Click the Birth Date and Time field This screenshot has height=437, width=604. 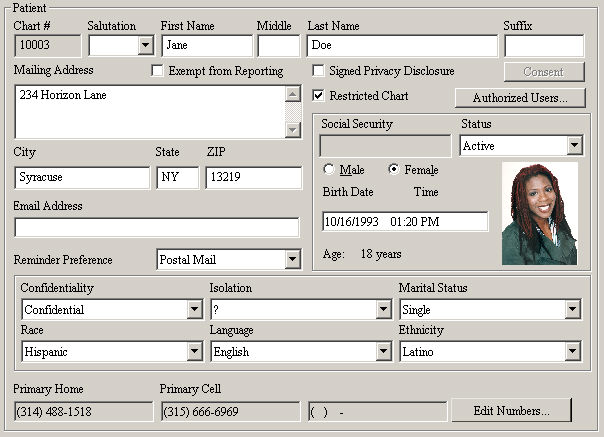tap(404, 221)
